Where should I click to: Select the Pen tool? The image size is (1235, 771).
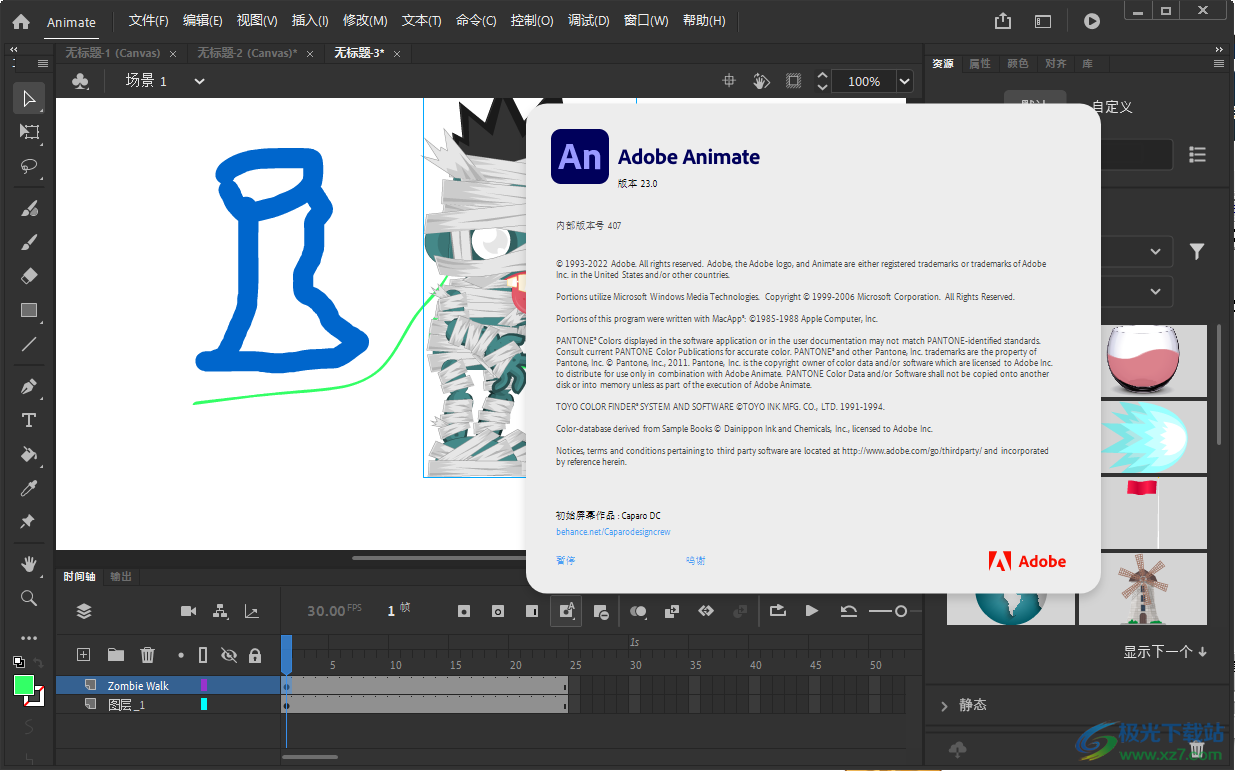pos(29,386)
